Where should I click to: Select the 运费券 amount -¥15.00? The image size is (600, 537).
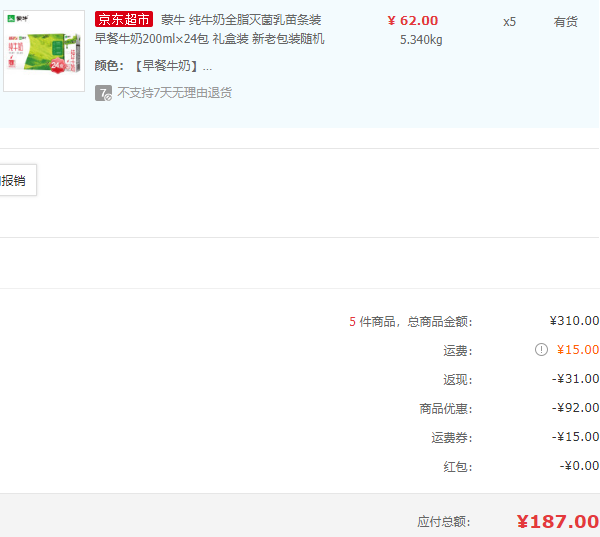click(x=576, y=437)
